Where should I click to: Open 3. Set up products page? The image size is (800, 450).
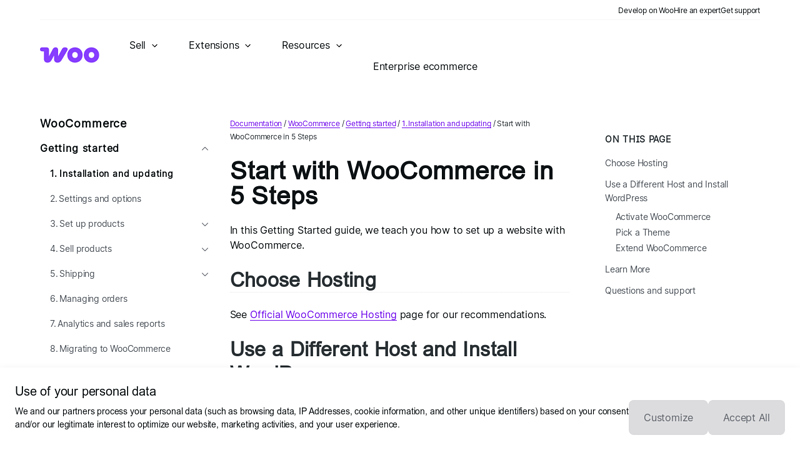click(87, 223)
